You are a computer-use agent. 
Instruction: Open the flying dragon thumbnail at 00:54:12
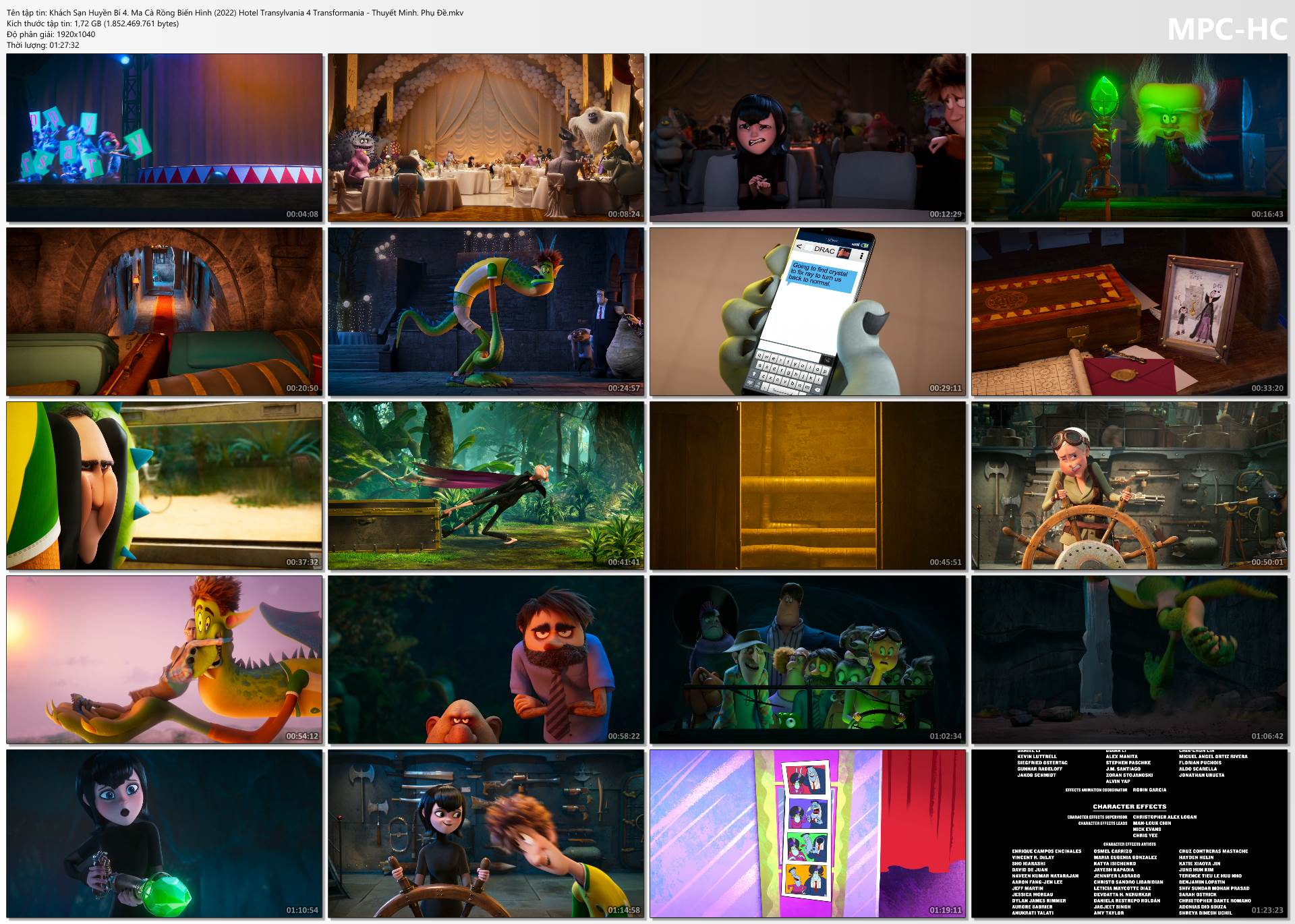165,660
